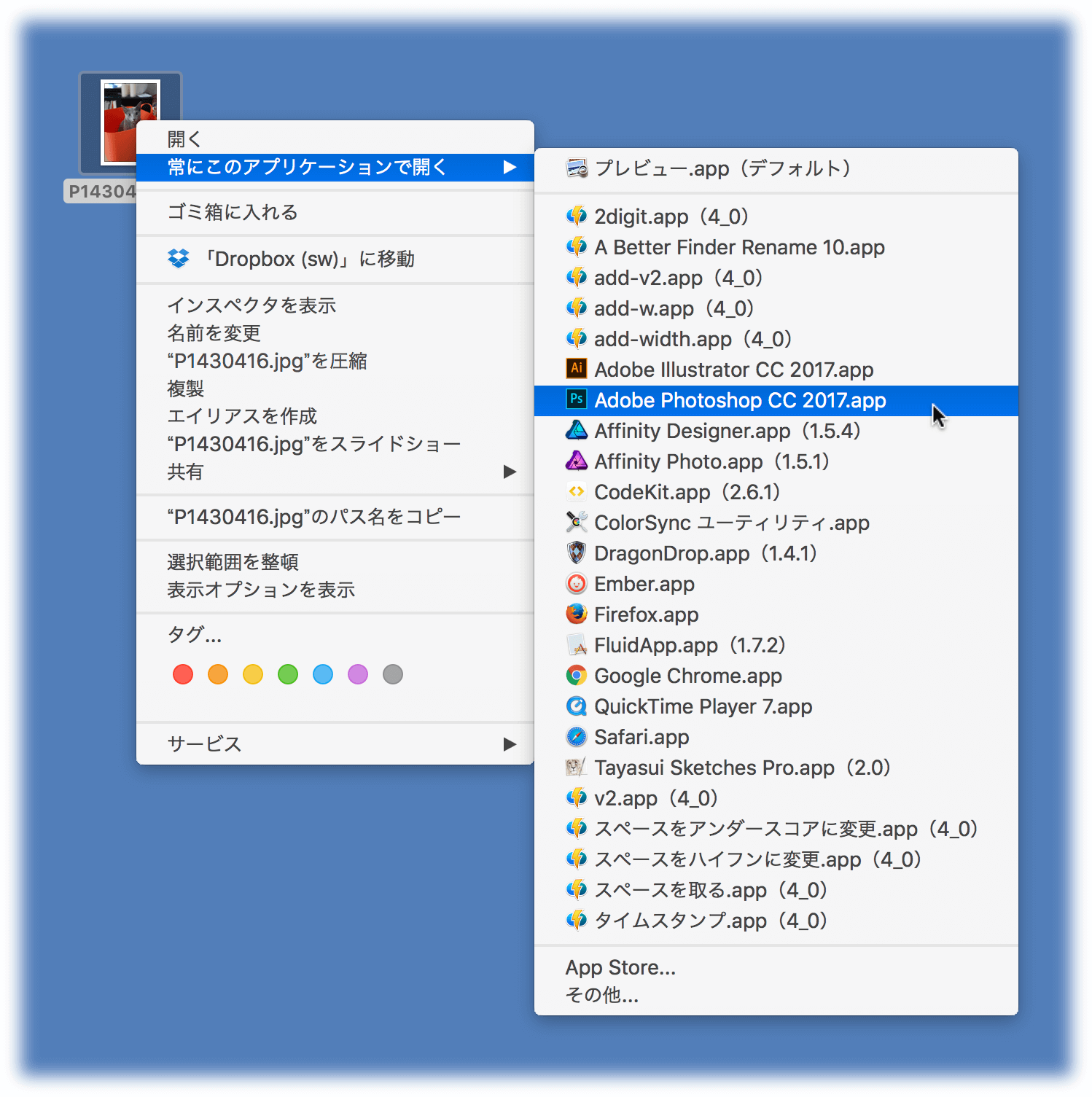Click the 2digit.app Automator icon
The image size is (1092, 1097).
[x=577, y=216]
